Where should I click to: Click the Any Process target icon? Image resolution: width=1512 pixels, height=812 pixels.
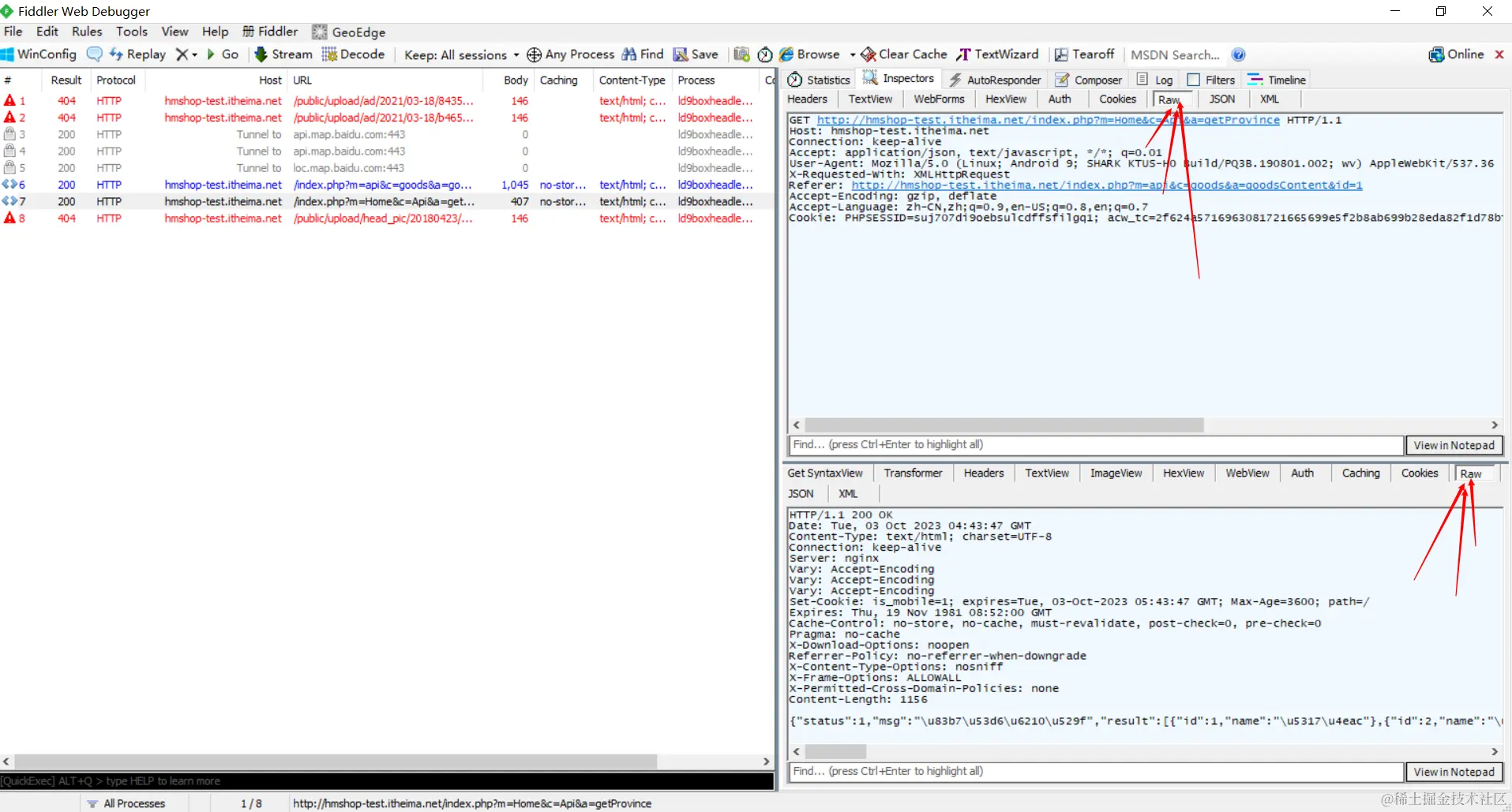point(534,54)
